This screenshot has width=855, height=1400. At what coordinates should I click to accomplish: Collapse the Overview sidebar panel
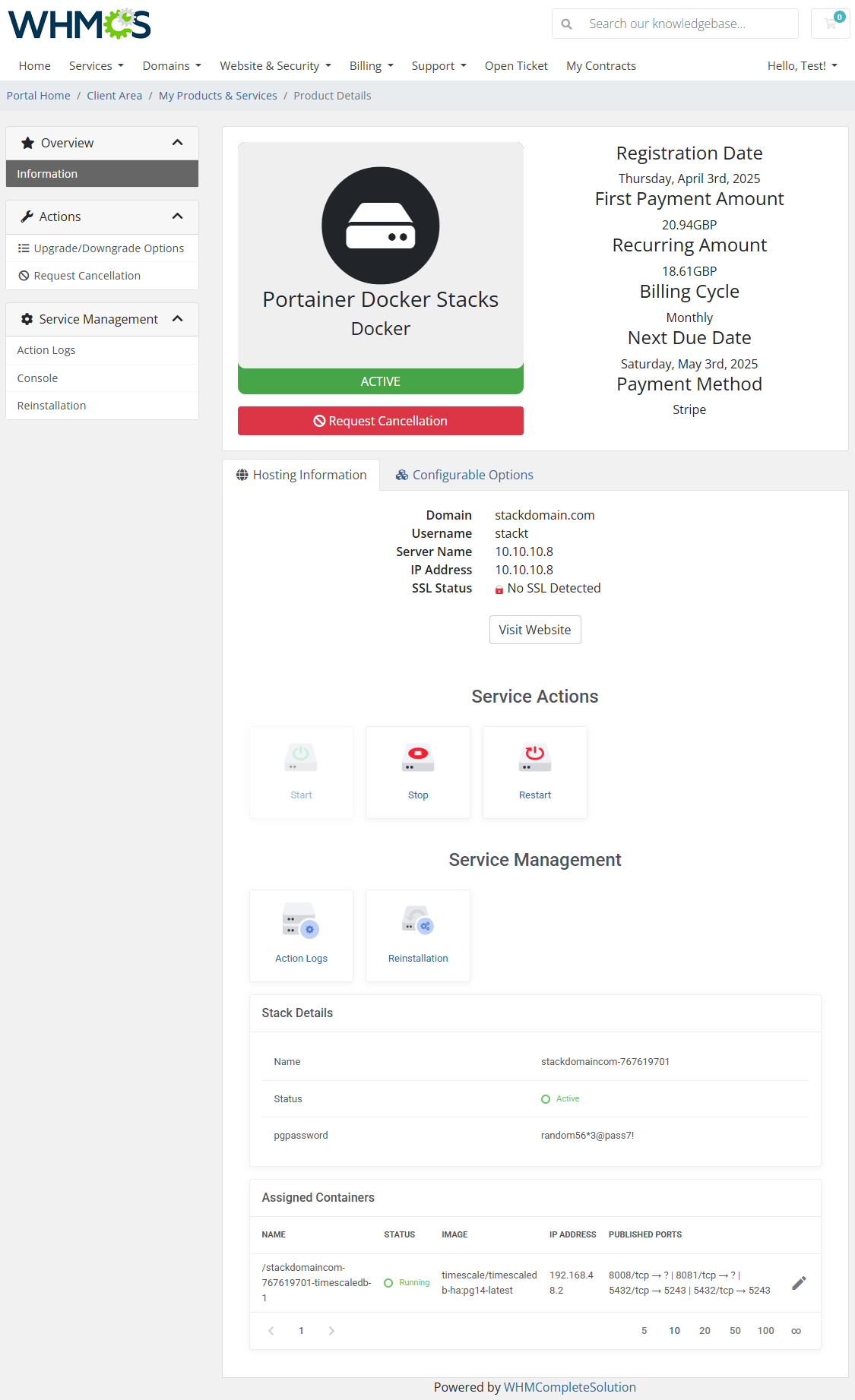(178, 143)
